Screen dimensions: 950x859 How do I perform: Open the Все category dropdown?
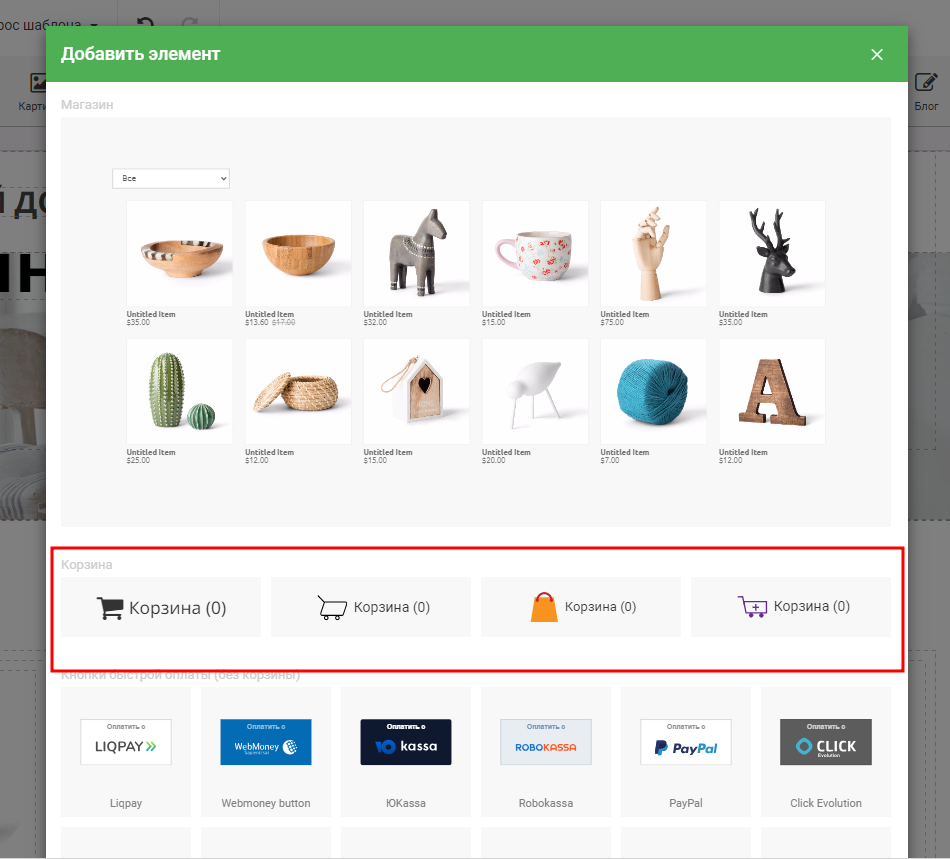tap(171, 178)
